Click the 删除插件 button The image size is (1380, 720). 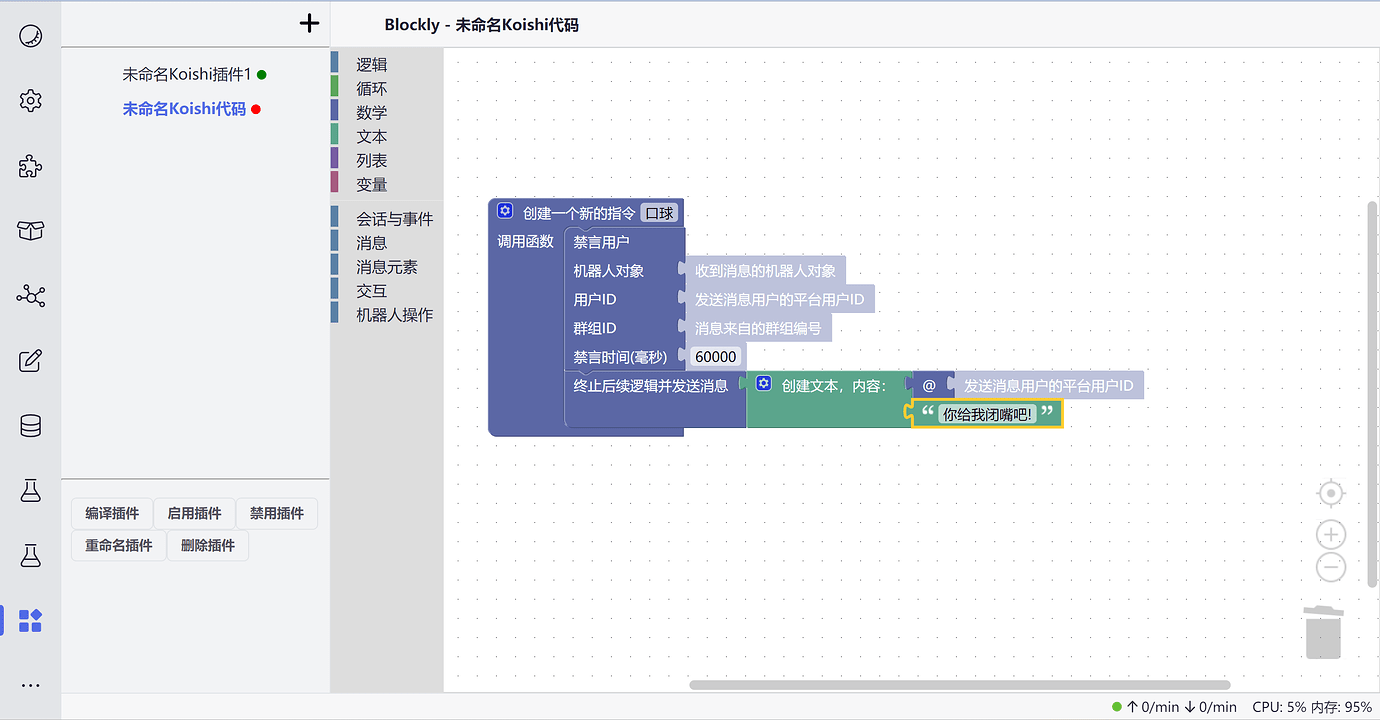208,545
